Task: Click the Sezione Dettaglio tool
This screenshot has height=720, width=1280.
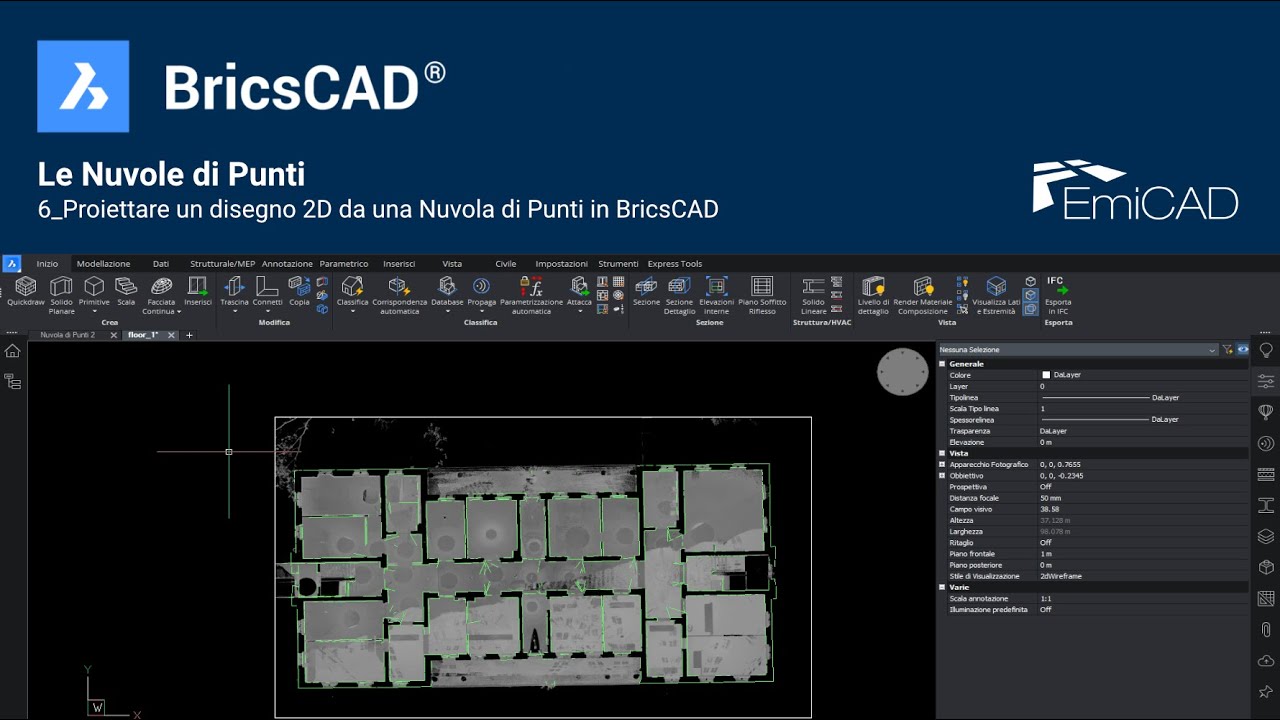Action: click(679, 296)
